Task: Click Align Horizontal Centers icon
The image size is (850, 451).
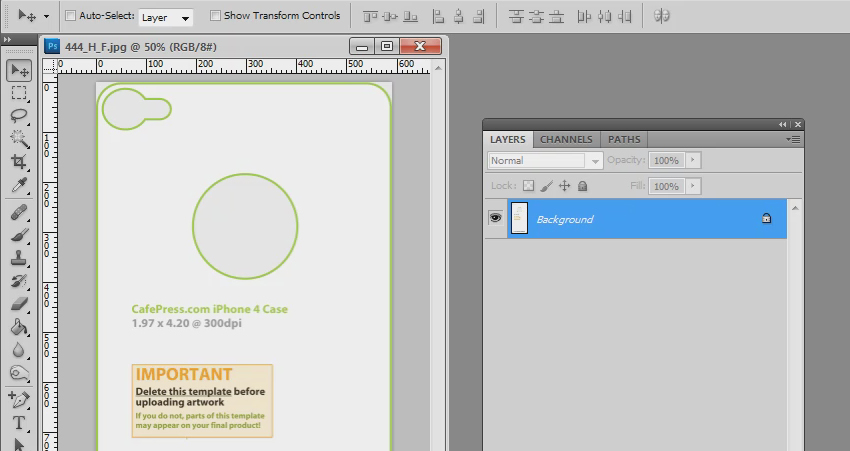Action: pyautogui.click(x=459, y=16)
